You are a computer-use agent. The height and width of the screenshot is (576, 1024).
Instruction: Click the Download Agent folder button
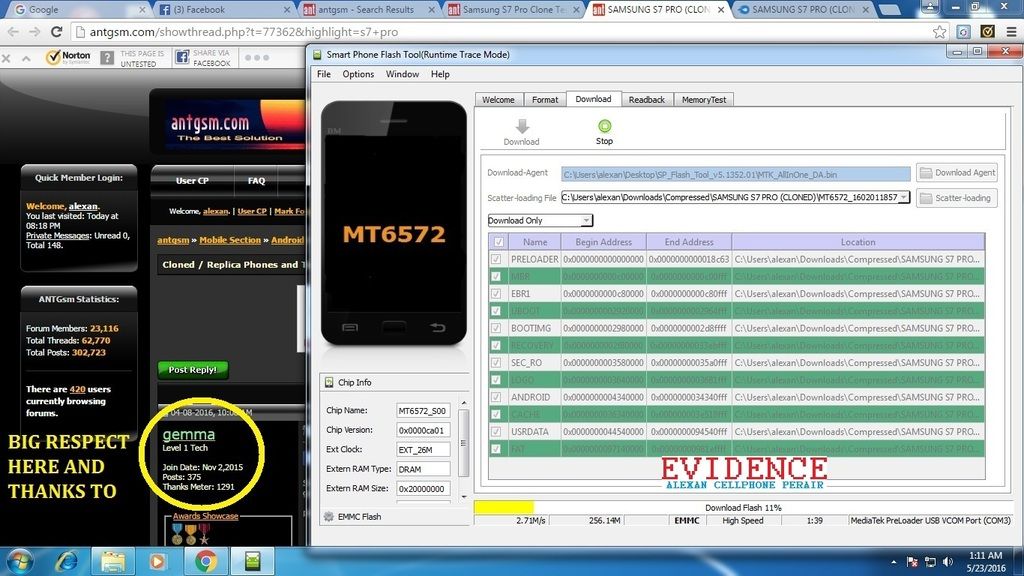click(957, 173)
